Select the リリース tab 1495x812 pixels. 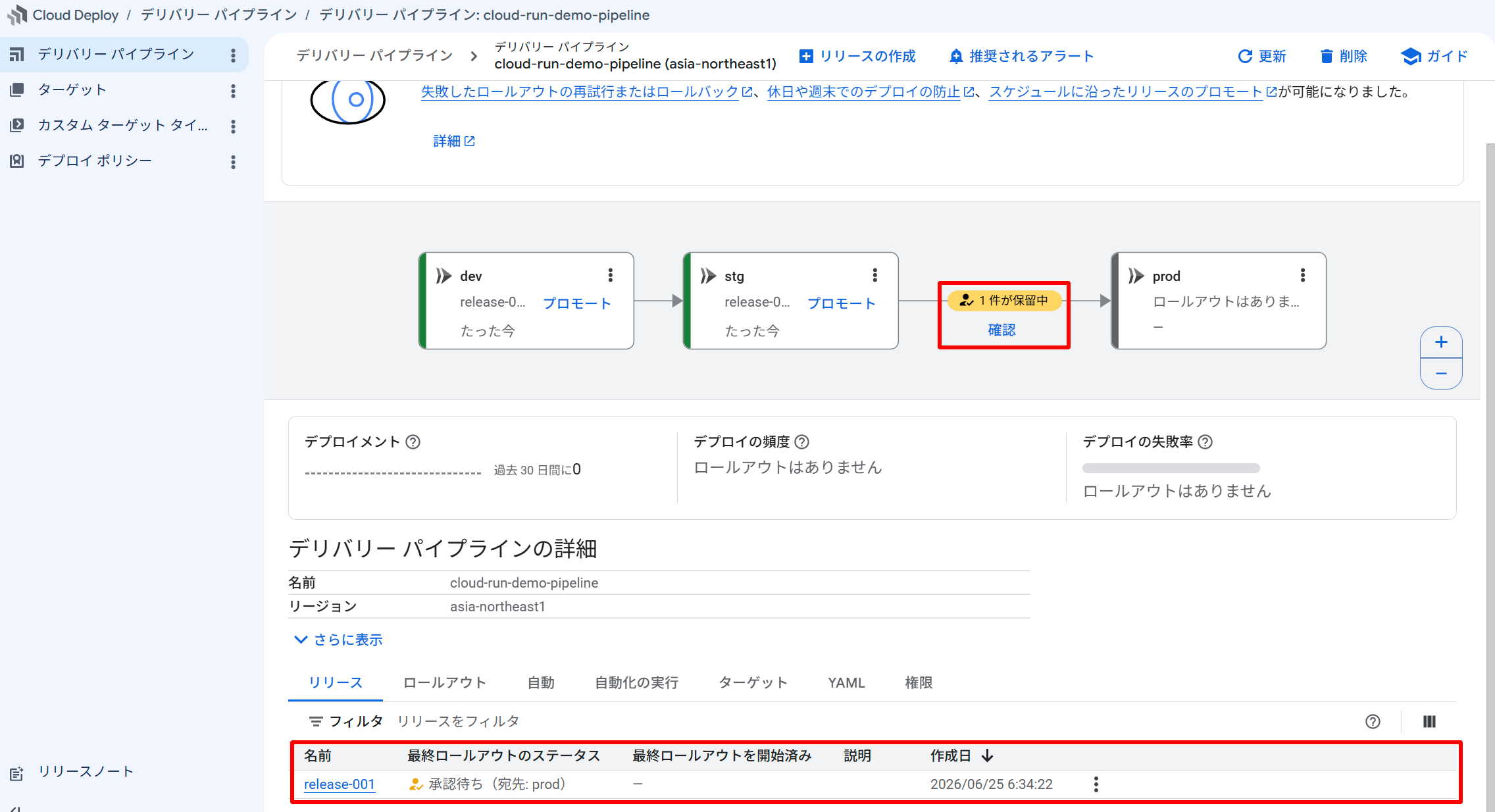tap(336, 683)
